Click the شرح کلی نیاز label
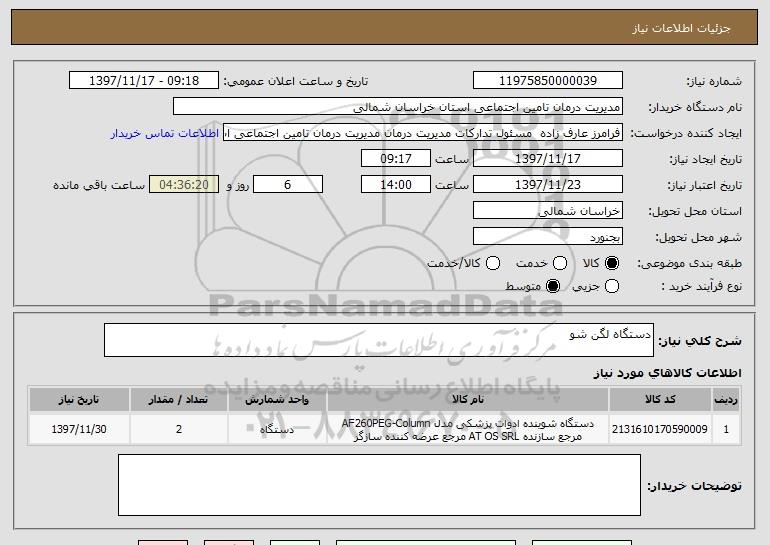The image size is (770, 545). coord(700,341)
